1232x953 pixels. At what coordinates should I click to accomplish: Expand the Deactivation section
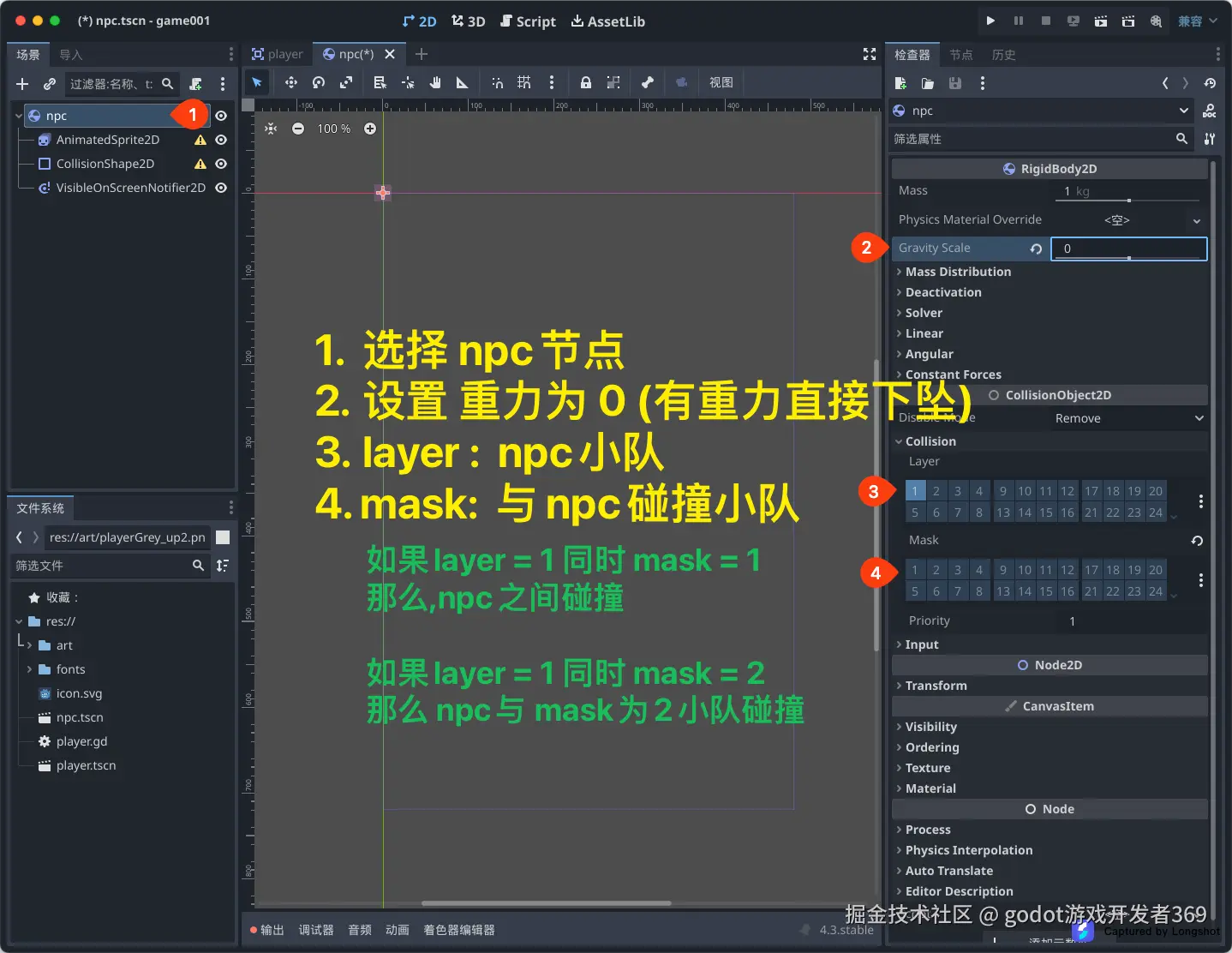1050,292
